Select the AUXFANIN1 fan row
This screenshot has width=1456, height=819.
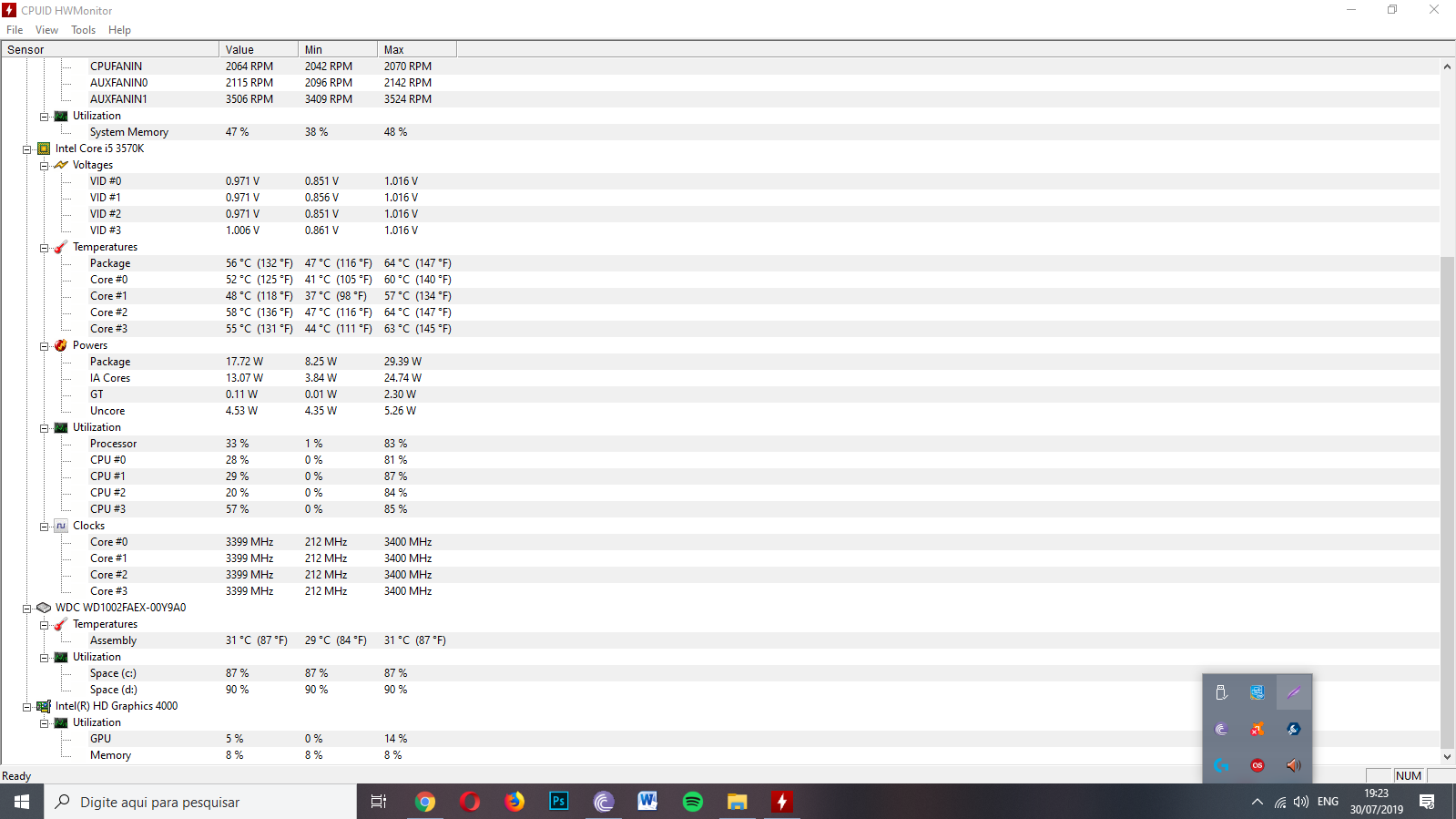[720, 99]
